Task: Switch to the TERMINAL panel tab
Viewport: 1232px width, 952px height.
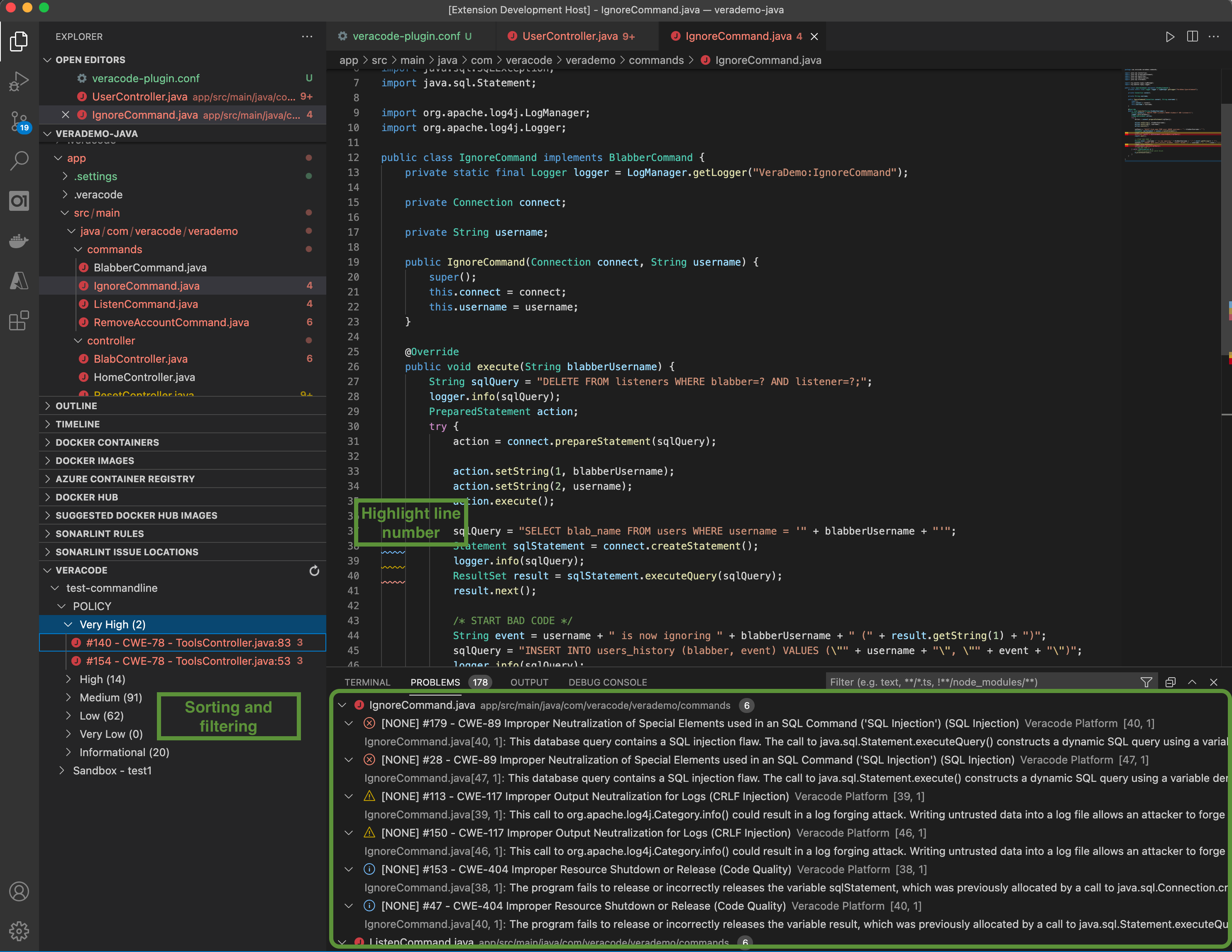Action: pos(367,682)
